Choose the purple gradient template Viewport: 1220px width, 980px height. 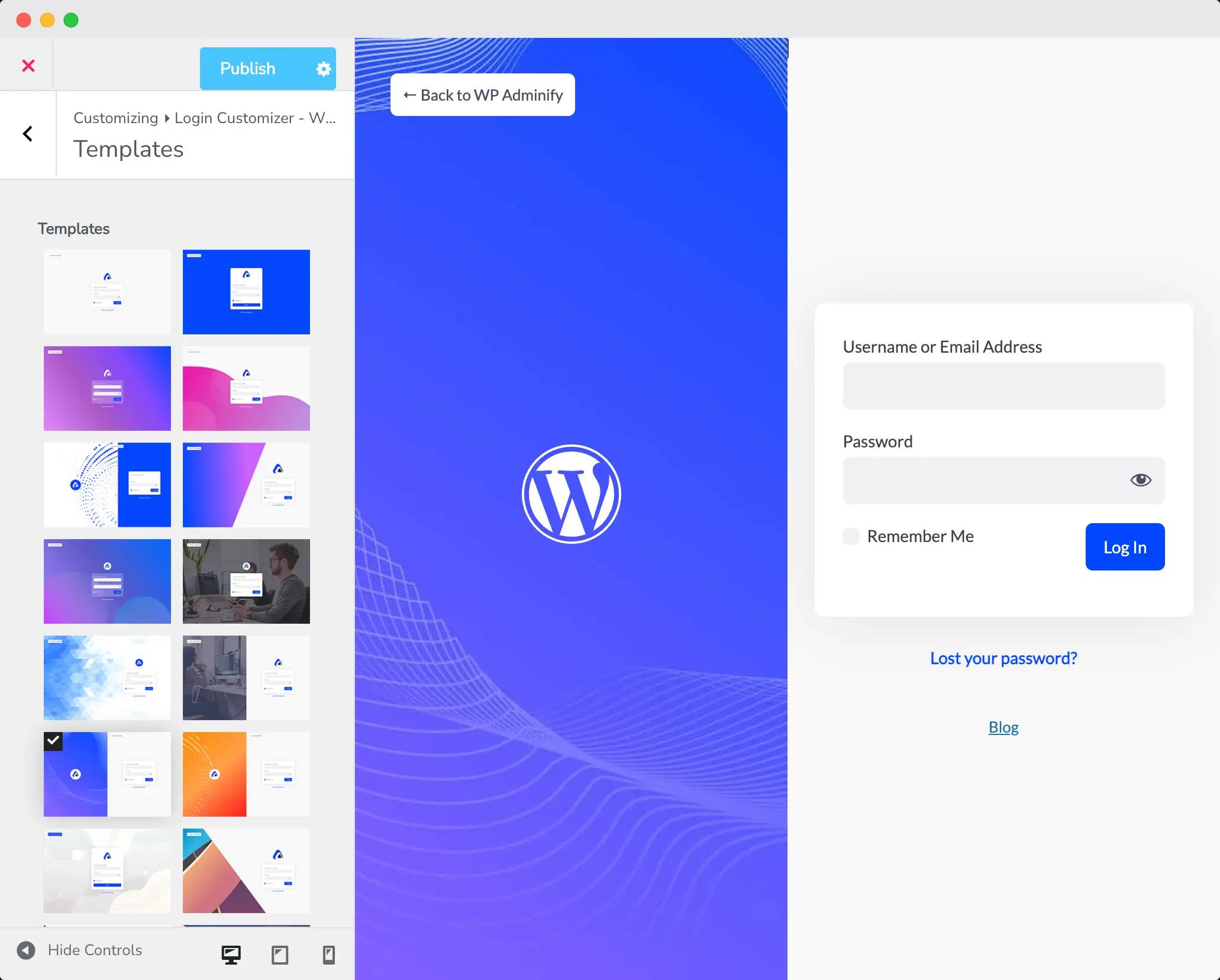click(107, 388)
